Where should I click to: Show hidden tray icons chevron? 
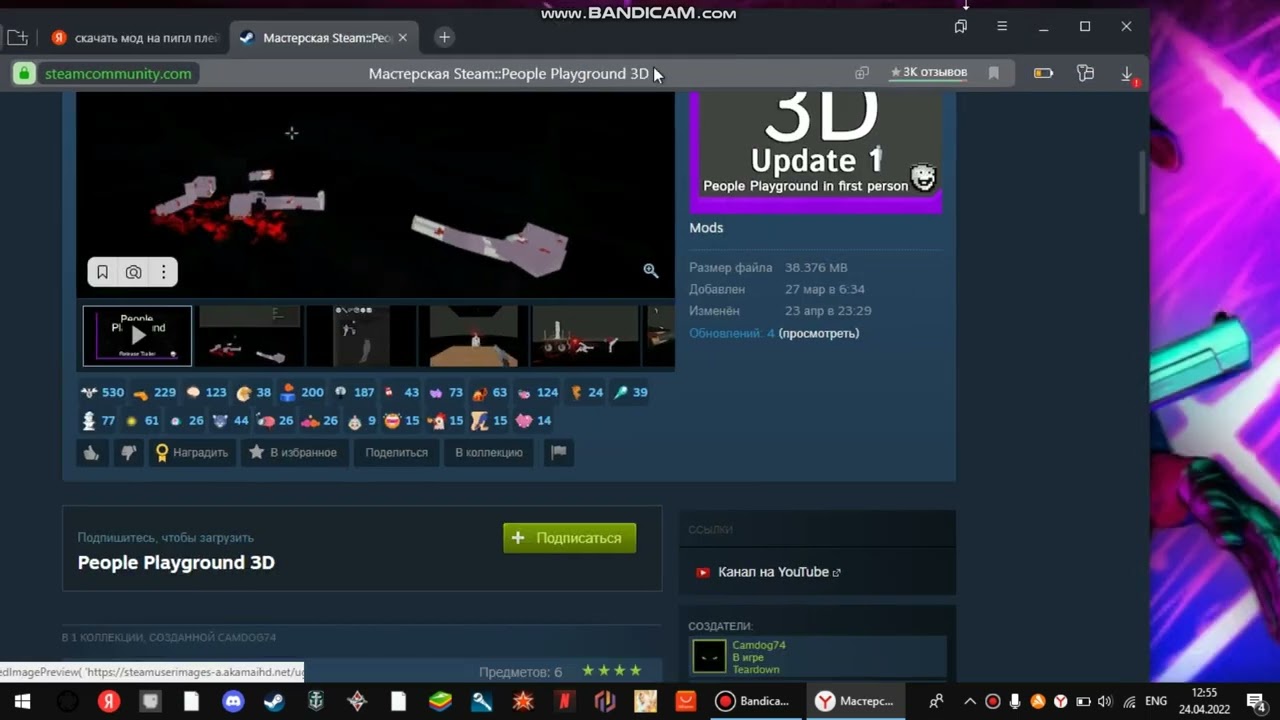click(969, 701)
